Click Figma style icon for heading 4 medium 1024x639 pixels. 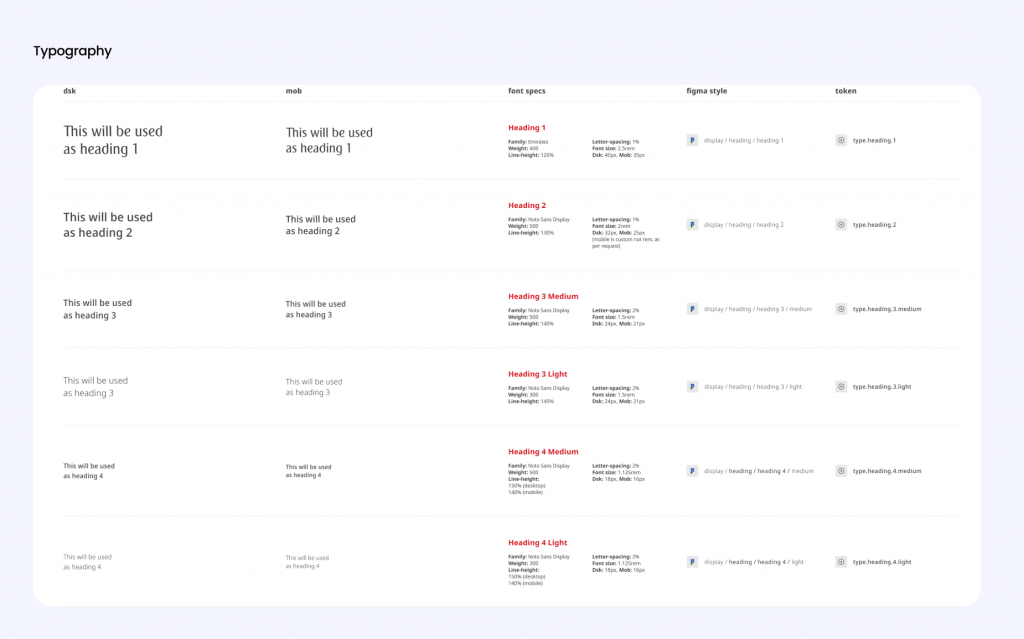tap(692, 471)
